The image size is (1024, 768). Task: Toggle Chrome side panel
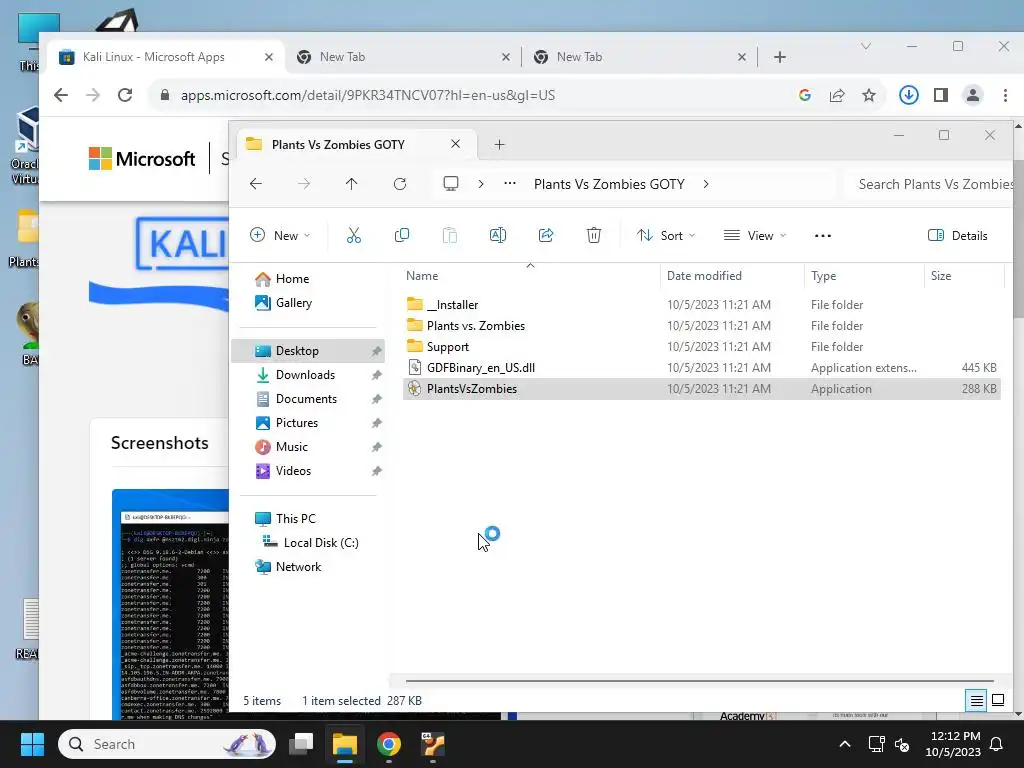pos(940,95)
